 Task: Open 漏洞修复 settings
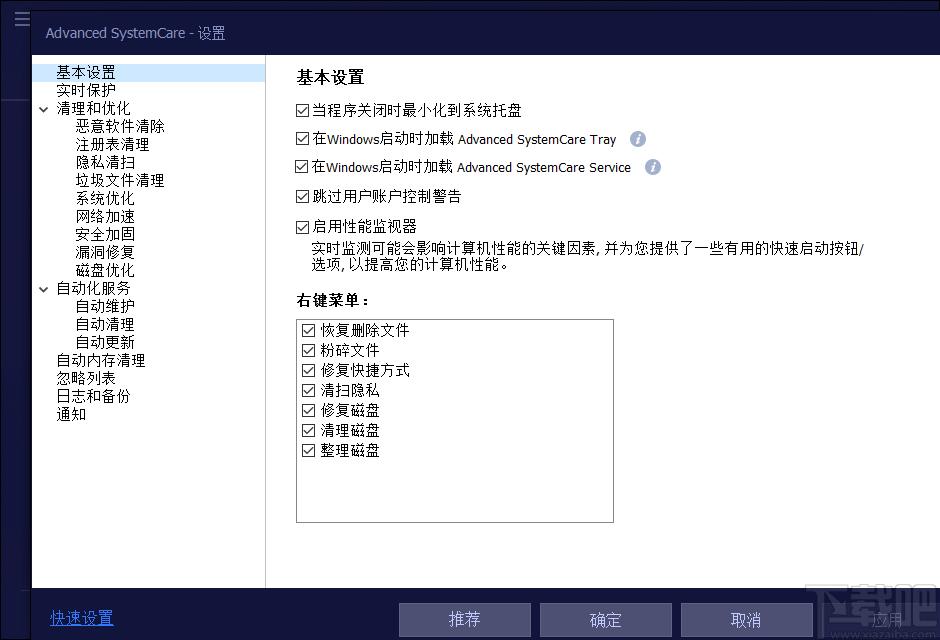click(x=105, y=252)
